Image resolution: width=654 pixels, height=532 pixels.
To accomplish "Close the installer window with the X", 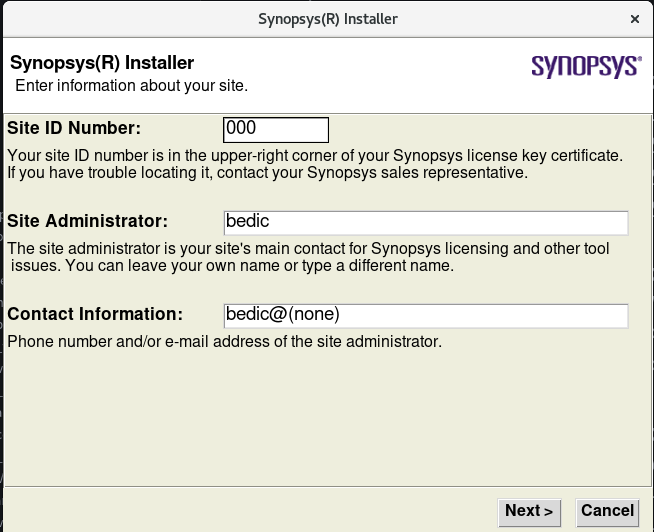I will 635,19.
